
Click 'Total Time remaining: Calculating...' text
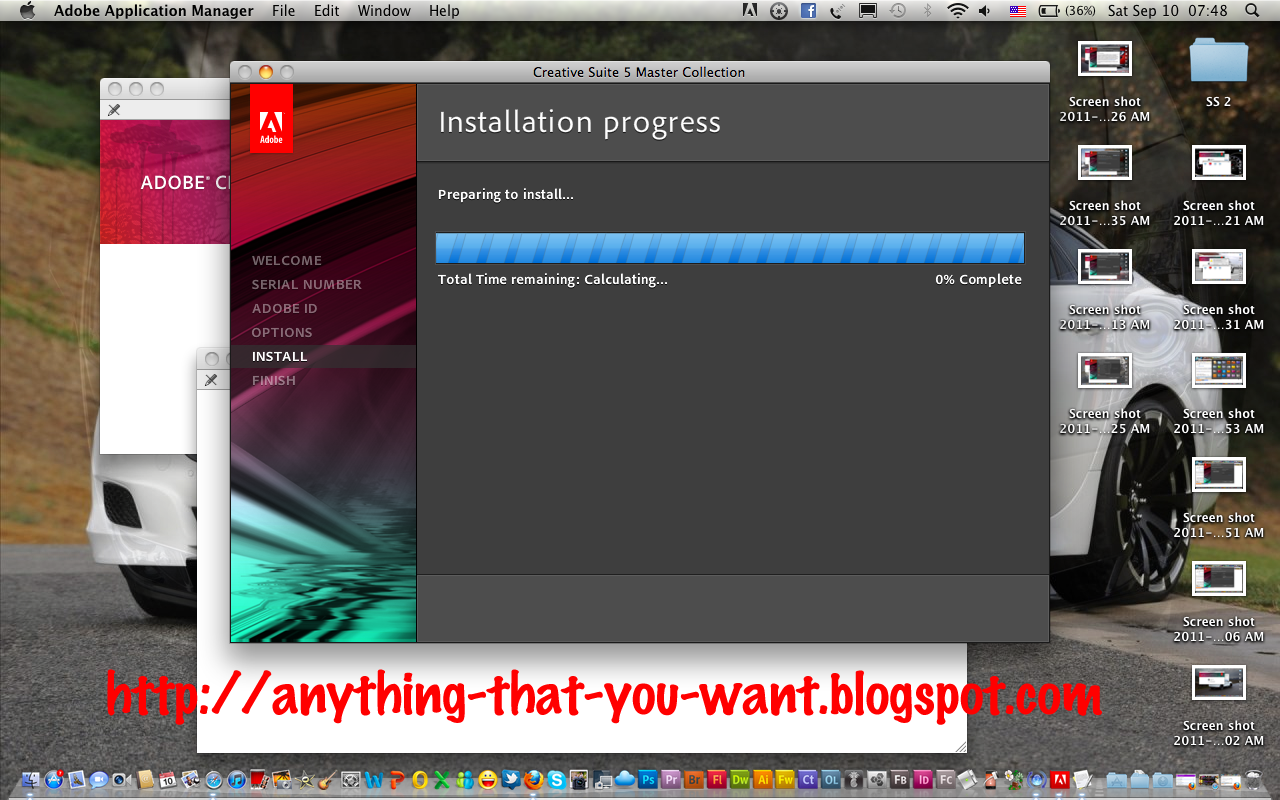pyautogui.click(x=553, y=279)
